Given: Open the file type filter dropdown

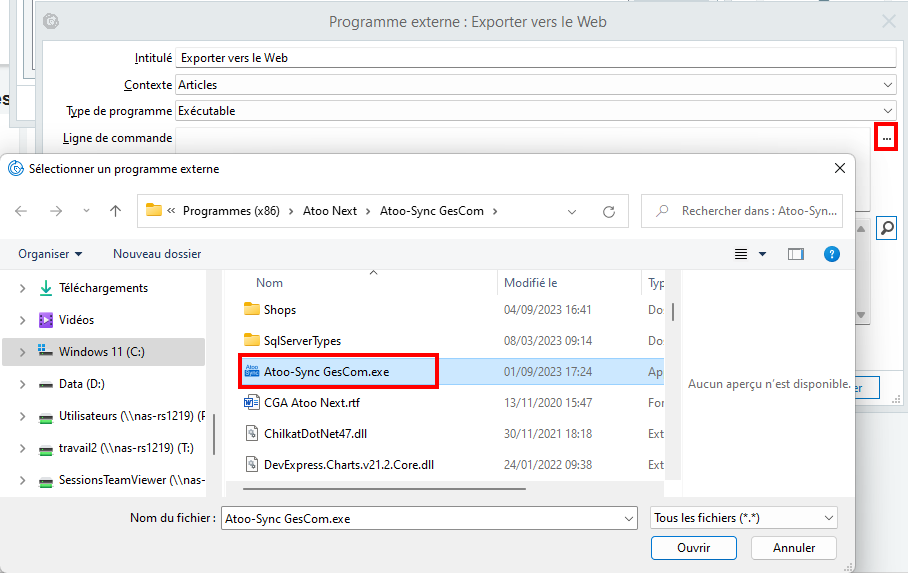Looking at the screenshot, I should [x=744, y=518].
